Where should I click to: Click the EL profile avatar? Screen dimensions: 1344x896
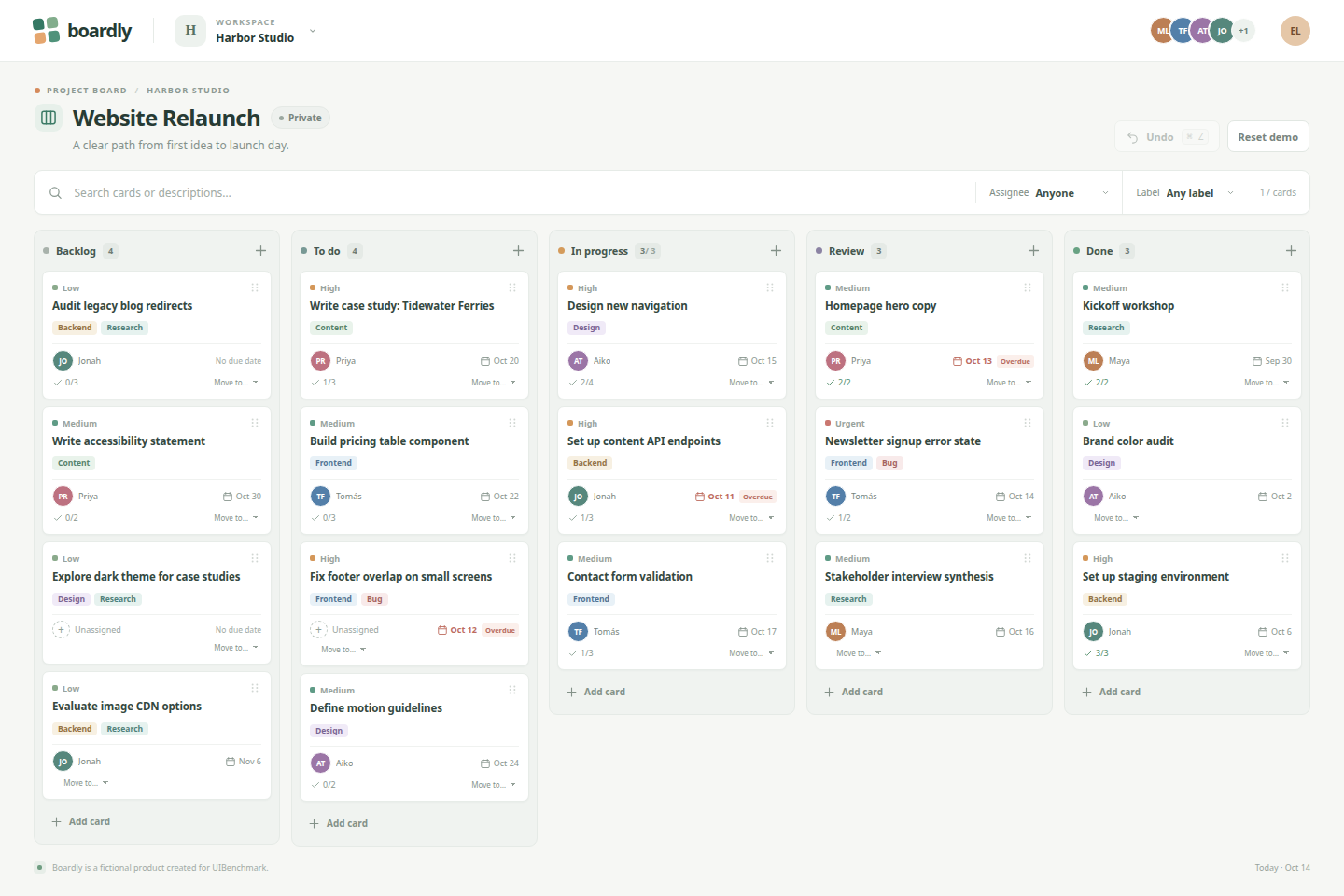point(1295,31)
